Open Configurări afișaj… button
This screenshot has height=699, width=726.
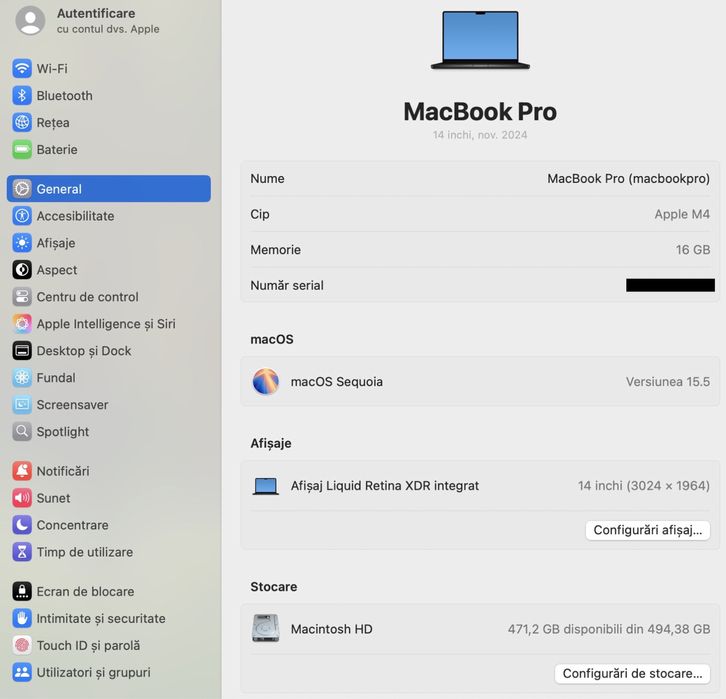pos(648,530)
